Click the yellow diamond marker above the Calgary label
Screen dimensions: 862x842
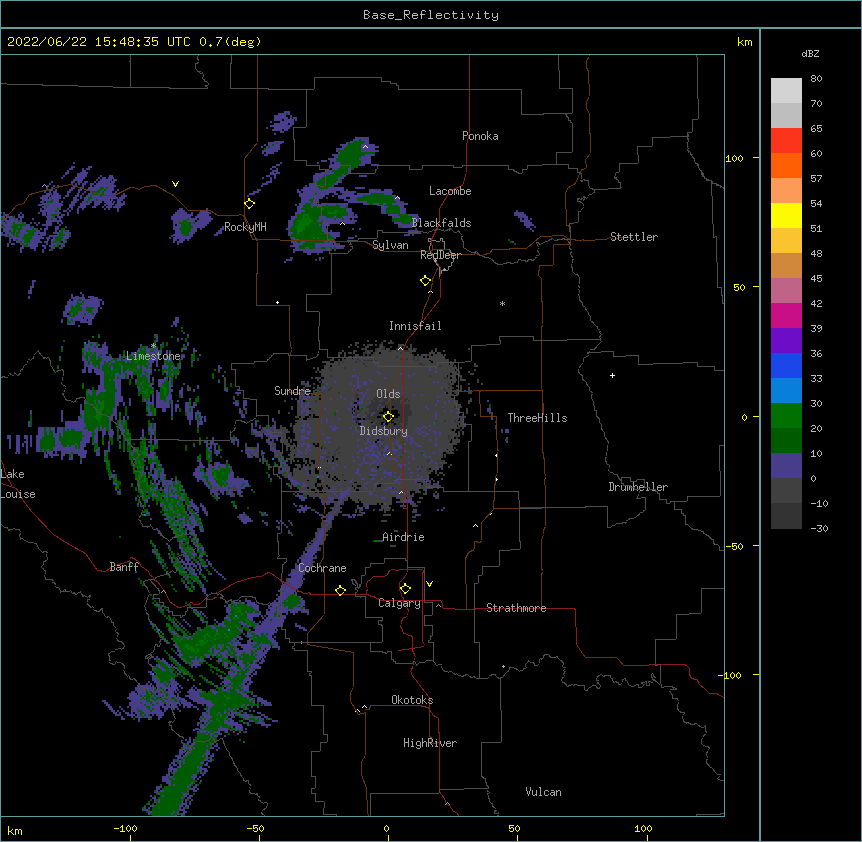405,589
